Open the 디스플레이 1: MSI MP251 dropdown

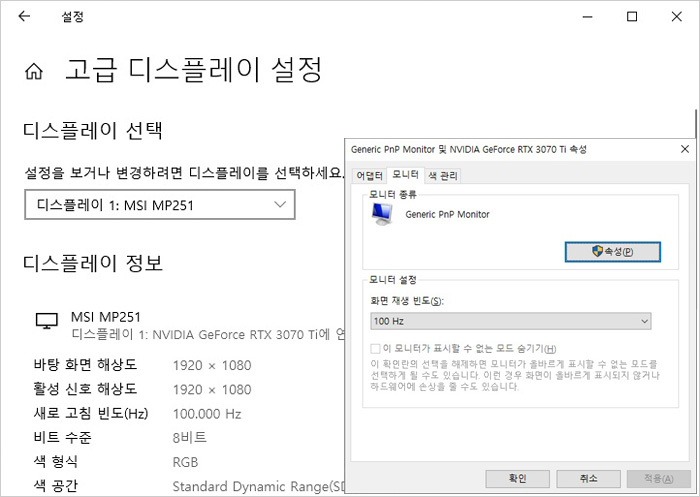160,205
